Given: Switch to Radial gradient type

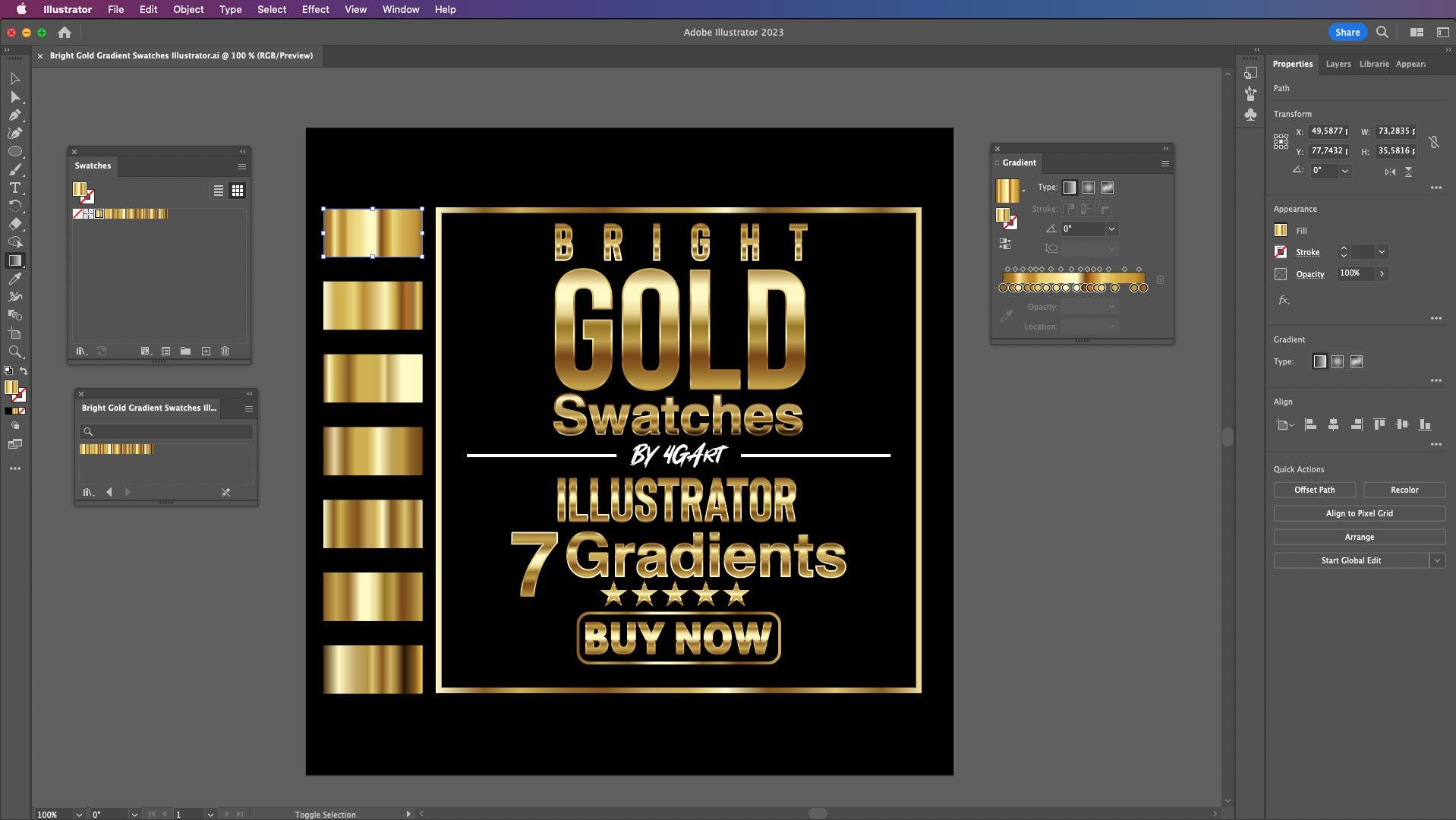Looking at the screenshot, I should click(x=1089, y=188).
